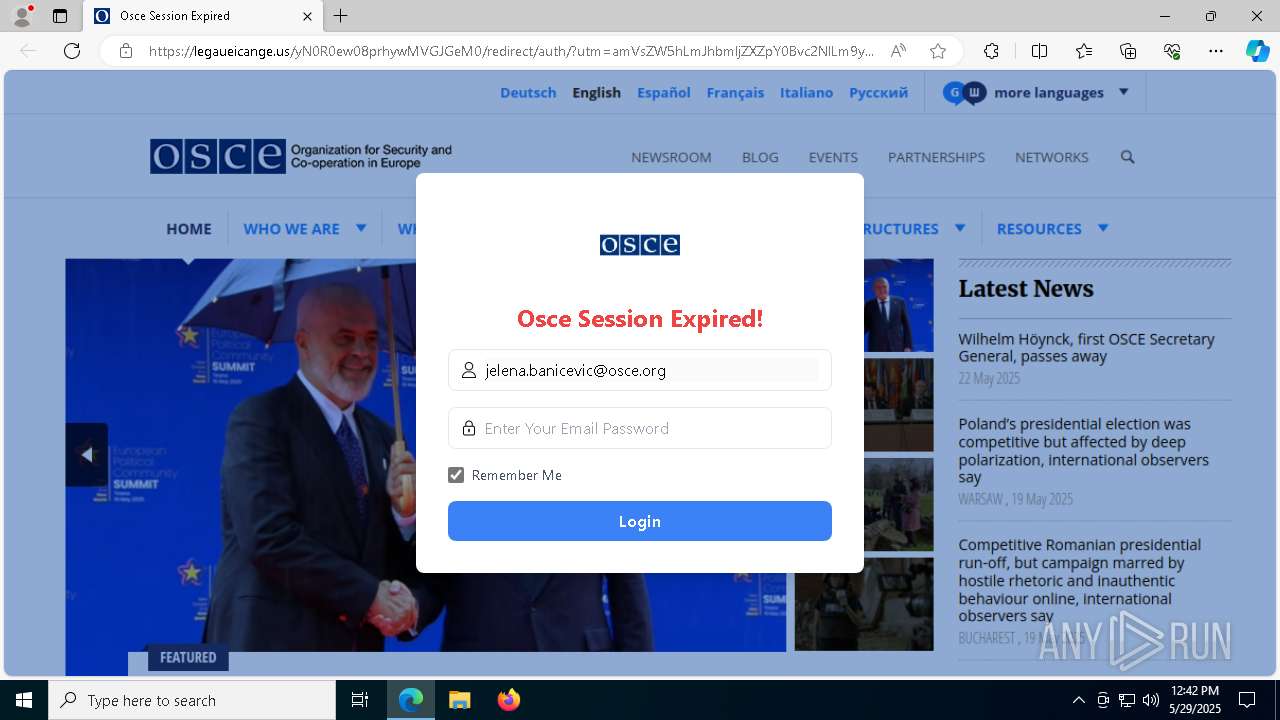
Task: Expand the RESOURCES dropdown arrow
Action: (x=1103, y=228)
